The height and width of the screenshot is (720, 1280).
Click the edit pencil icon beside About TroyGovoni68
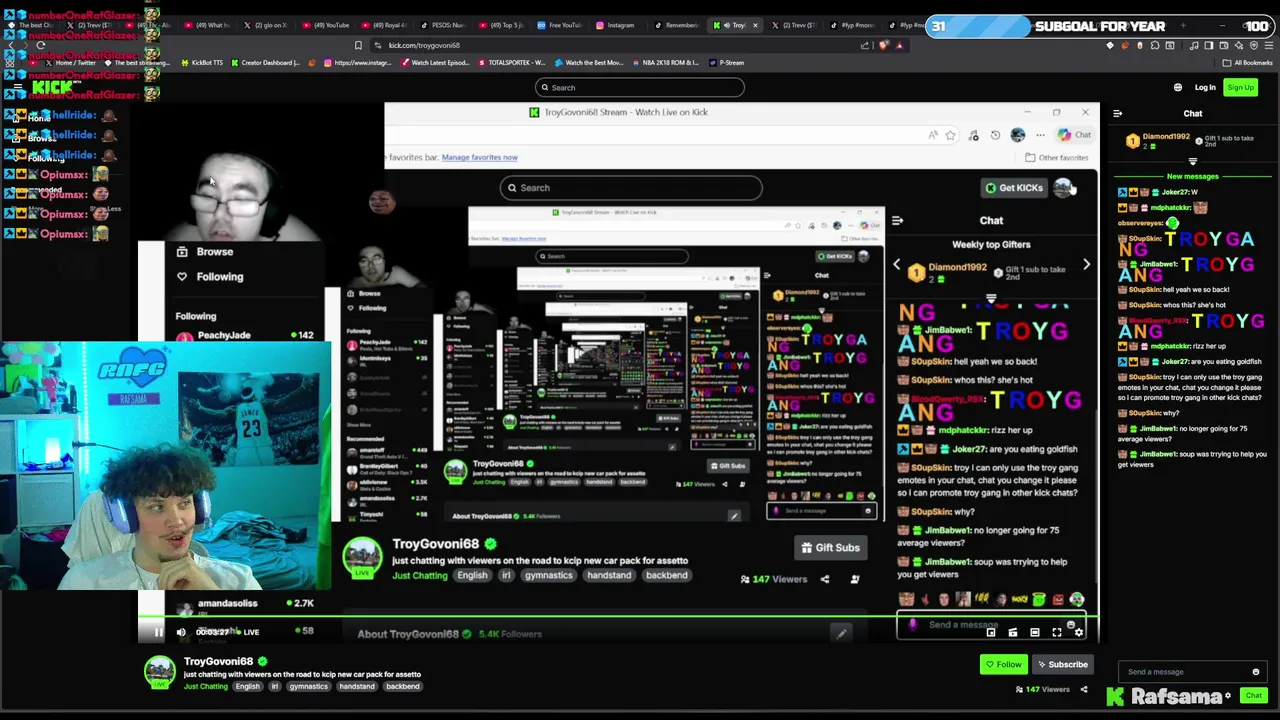coord(841,634)
